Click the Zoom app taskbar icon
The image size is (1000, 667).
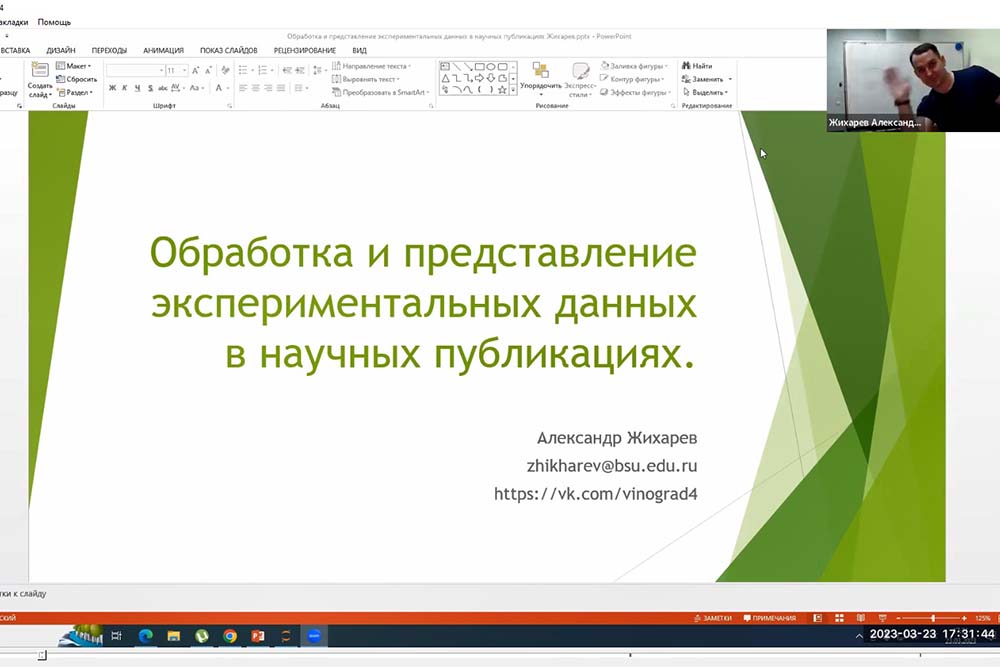(x=313, y=635)
